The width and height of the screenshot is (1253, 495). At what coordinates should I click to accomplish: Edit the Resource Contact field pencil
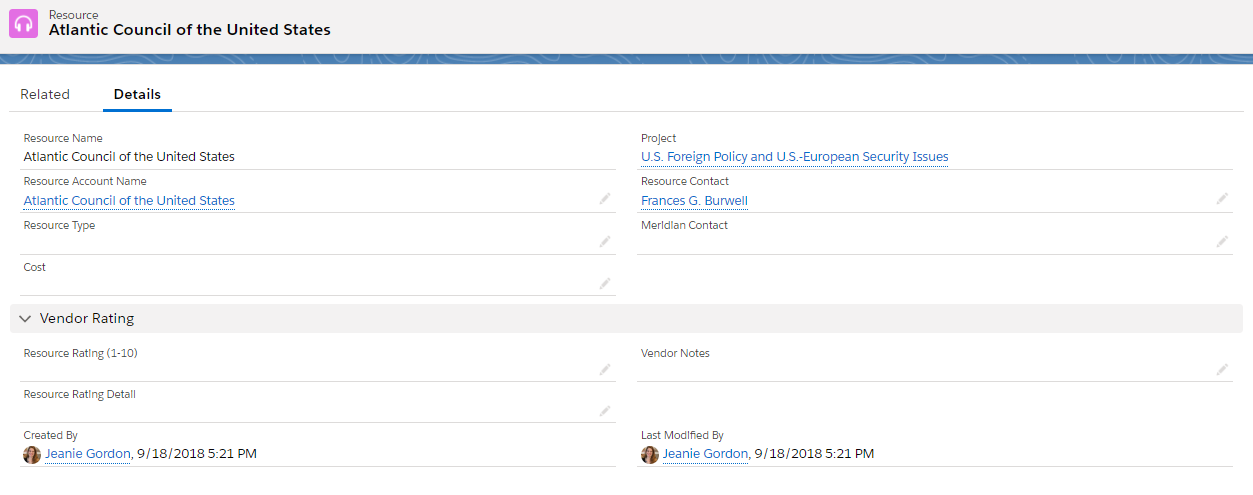pyautogui.click(x=1222, y=199)
